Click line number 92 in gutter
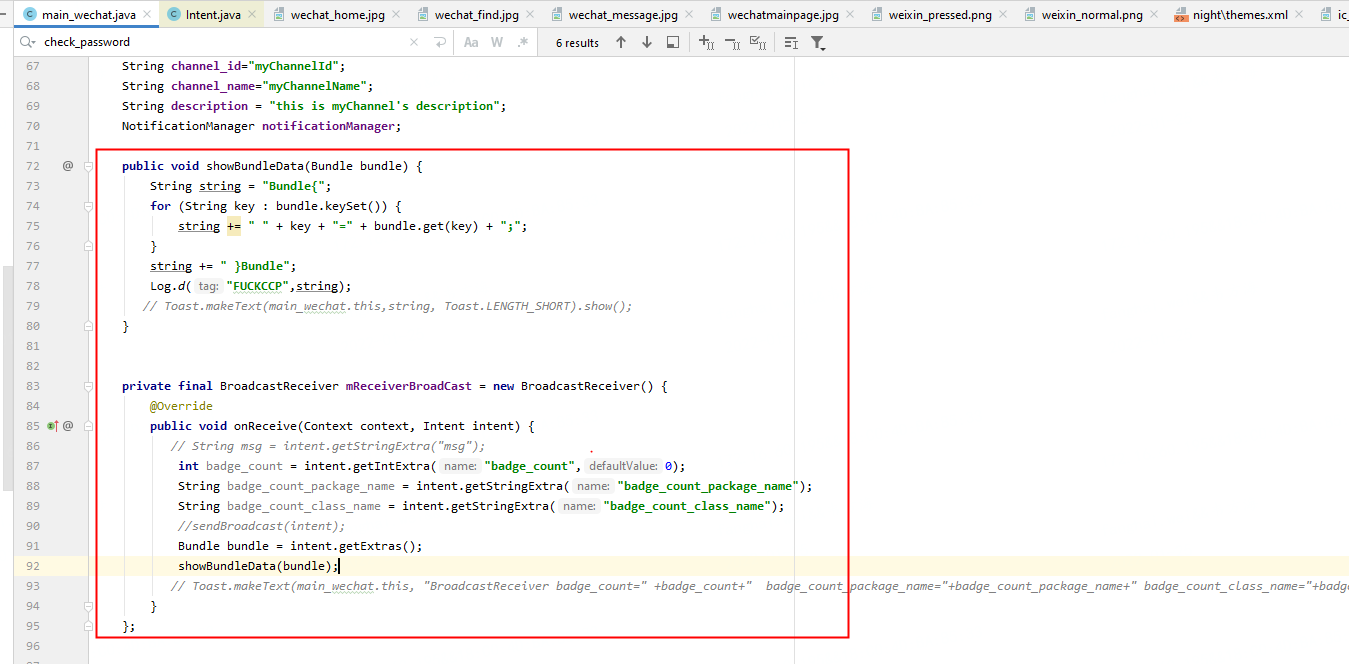This screenshot has height=664, width=1349. [x=33, y=566]
